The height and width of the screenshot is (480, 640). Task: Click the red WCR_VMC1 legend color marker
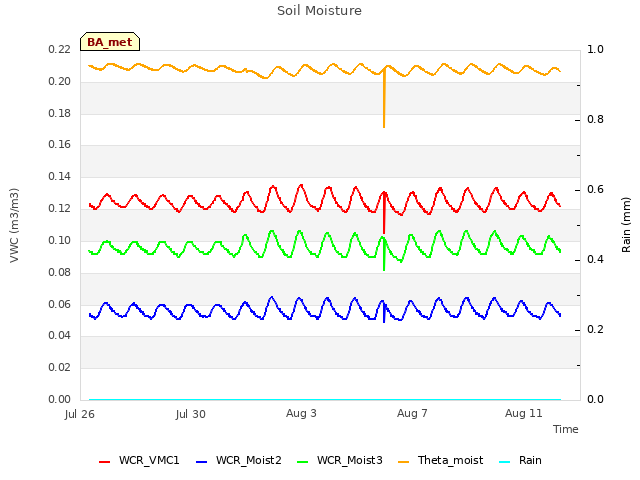[104, 462]
